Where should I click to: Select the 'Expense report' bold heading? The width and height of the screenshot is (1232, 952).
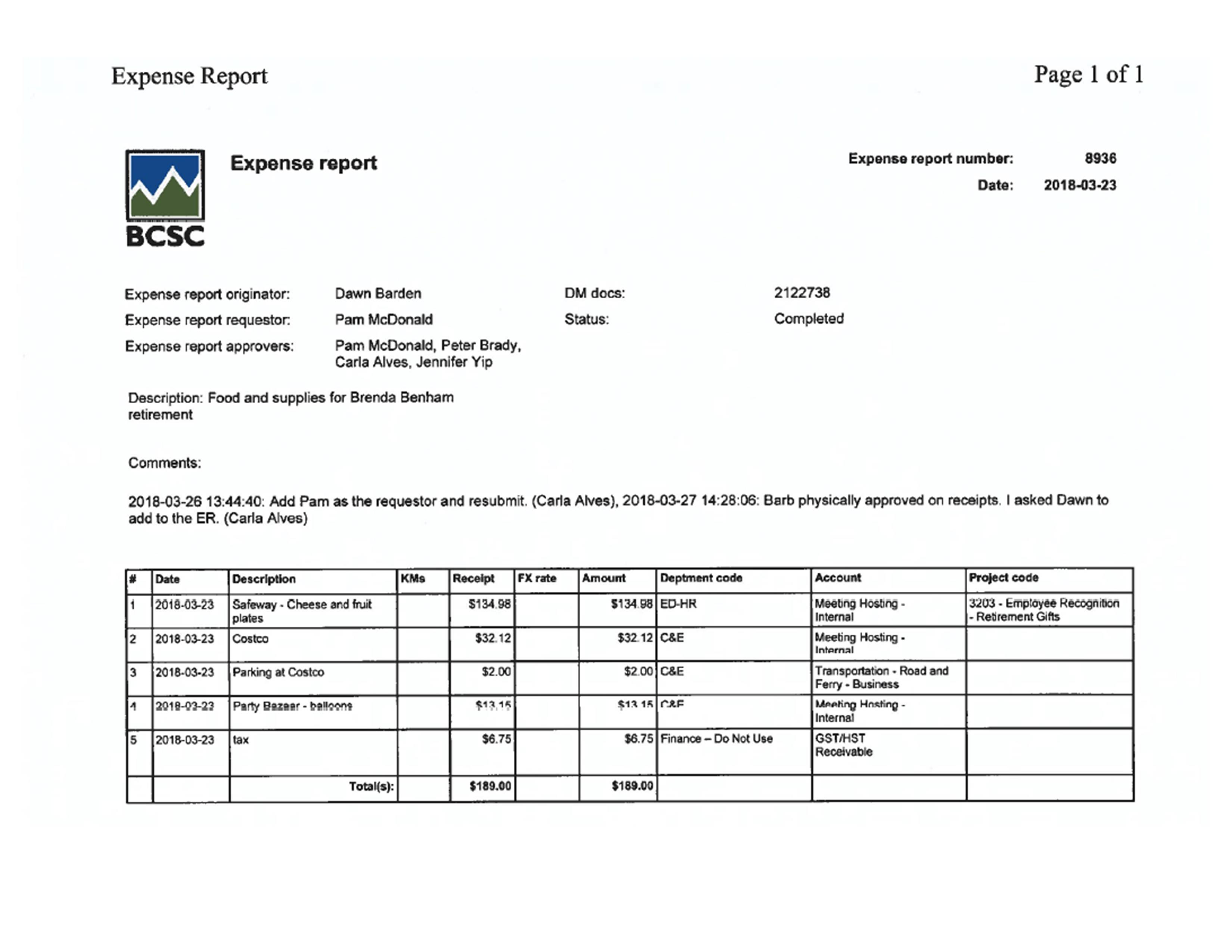(304, 163)
